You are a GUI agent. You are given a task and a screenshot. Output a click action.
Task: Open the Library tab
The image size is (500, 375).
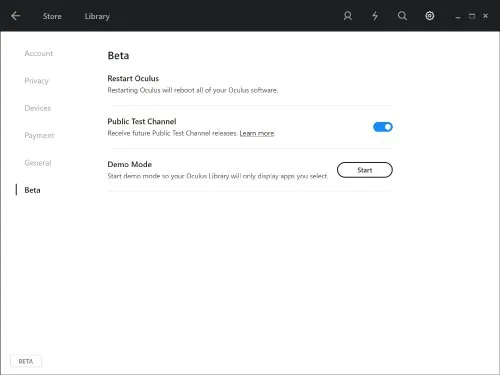[97, 16]
